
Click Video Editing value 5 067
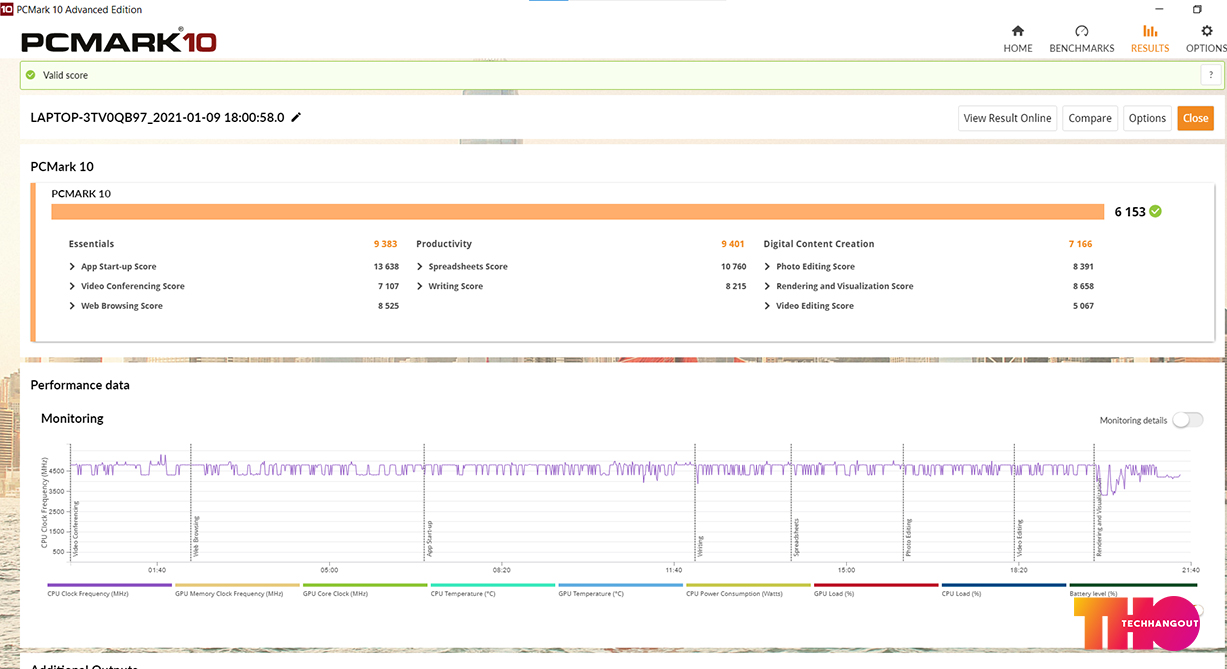1083,306
